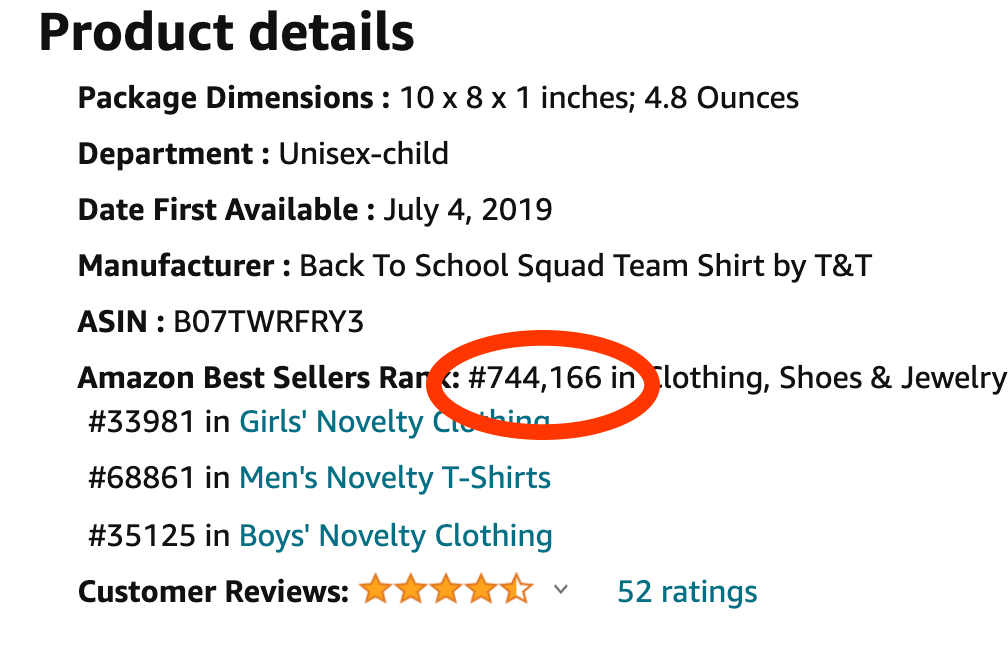Click the Package Dimensions value text
The image size is (1008, 670).
pos(599,98)
